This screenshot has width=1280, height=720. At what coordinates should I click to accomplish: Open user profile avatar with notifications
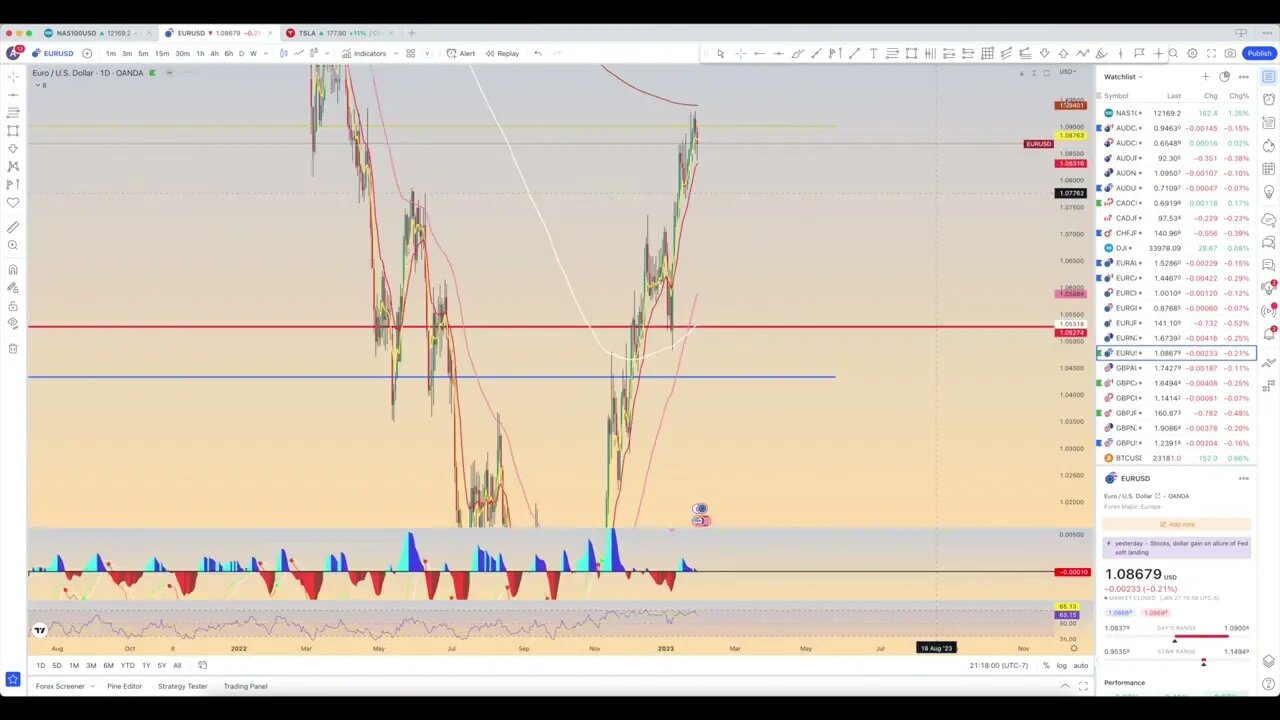14,53
